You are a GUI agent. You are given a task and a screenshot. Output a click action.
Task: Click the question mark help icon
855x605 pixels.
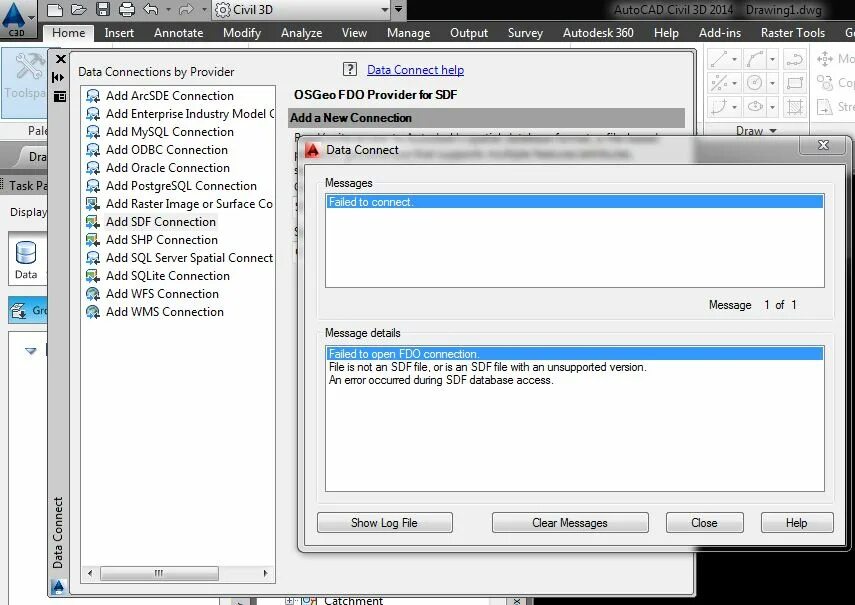(x=350, y=69)
